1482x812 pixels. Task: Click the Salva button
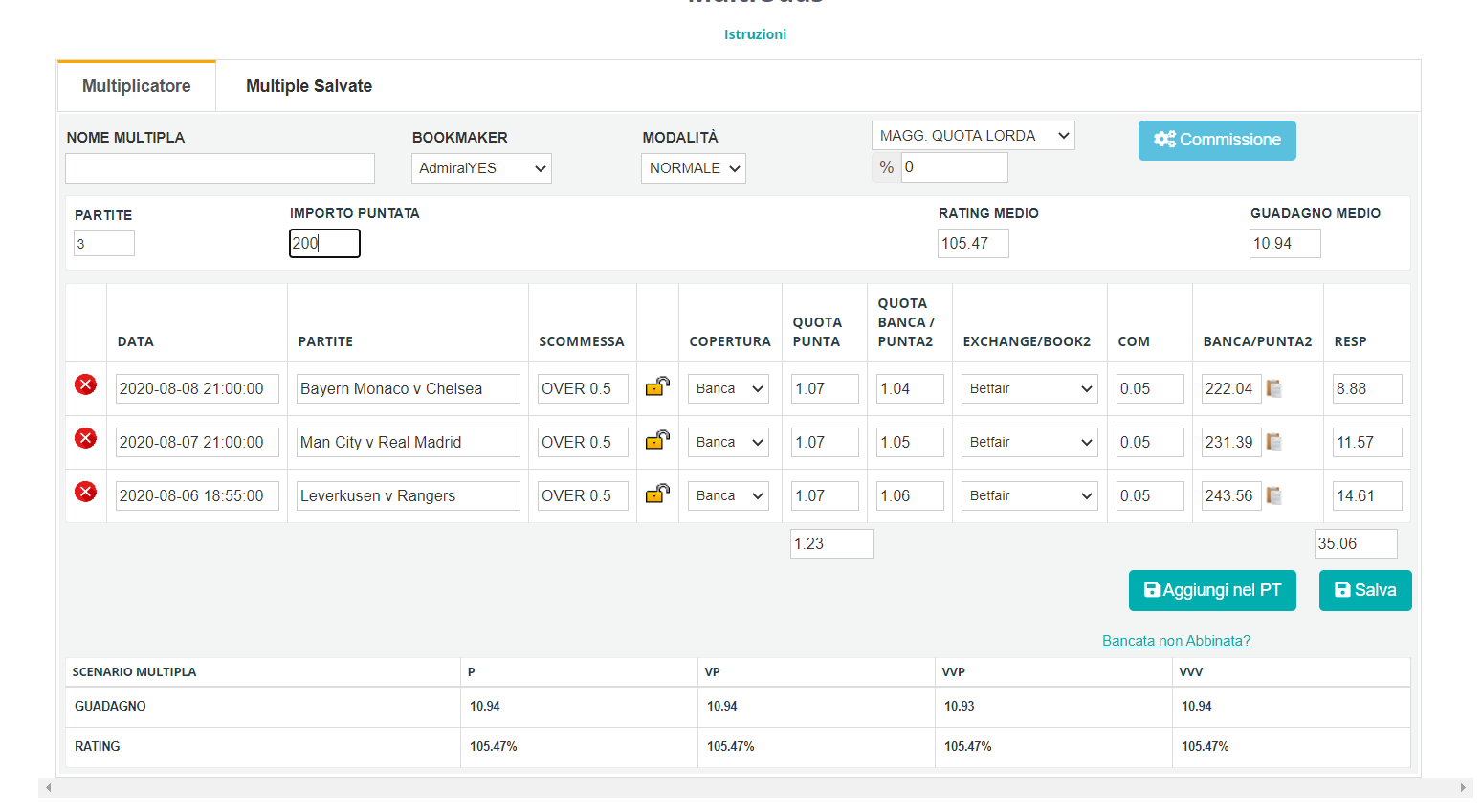(x=1365, y=590)
